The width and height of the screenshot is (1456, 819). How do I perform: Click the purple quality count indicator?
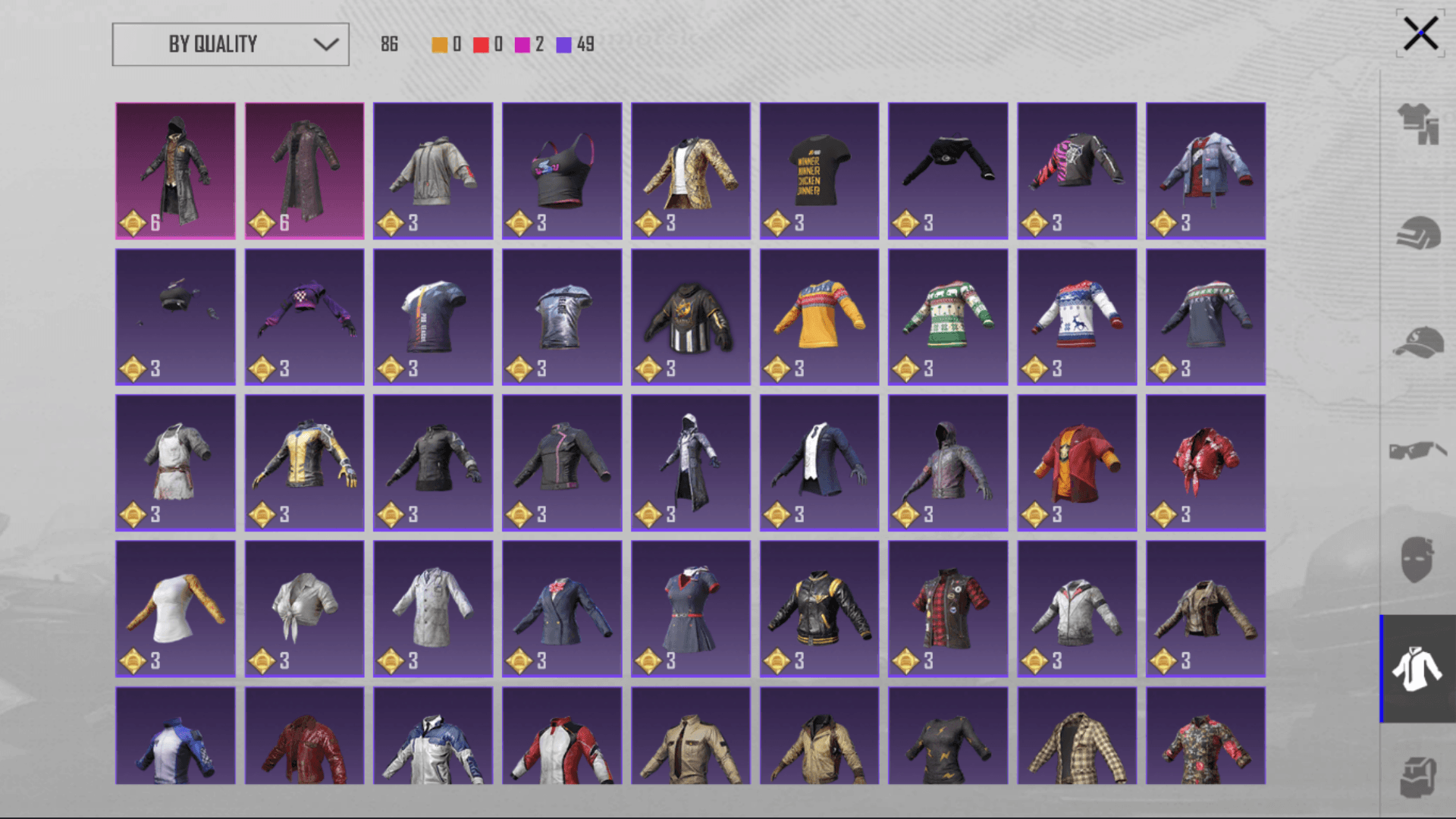point(575,44)
